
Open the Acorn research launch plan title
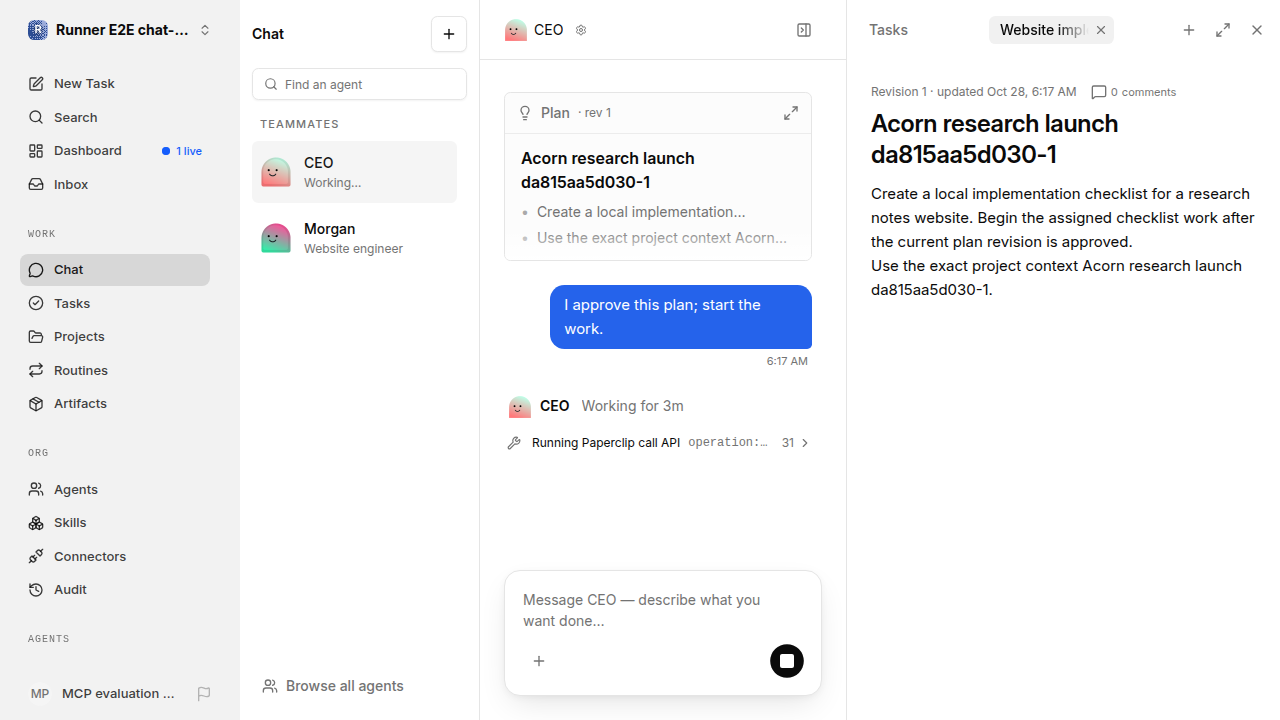click(608, 170)
